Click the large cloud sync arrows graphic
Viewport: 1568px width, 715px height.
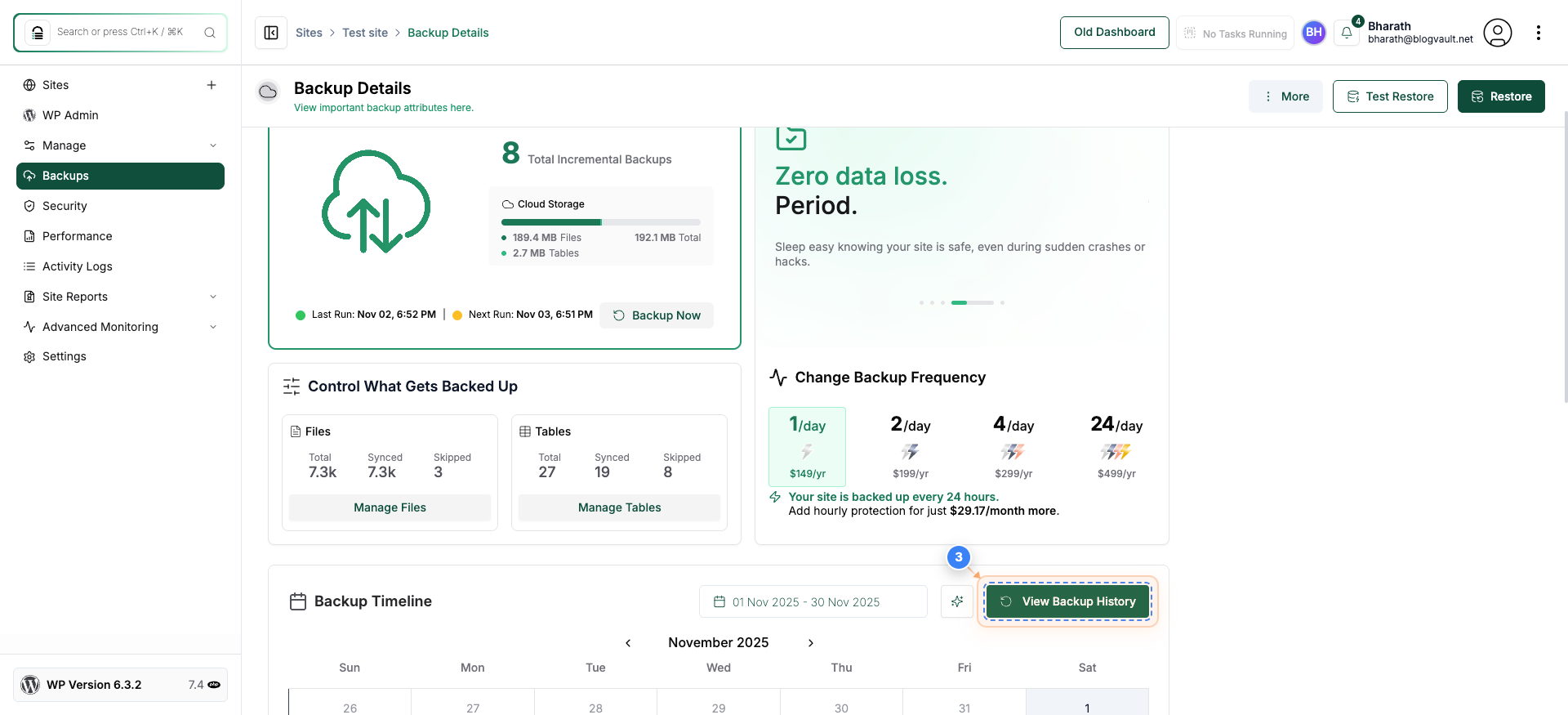click(x=376, y=202)
